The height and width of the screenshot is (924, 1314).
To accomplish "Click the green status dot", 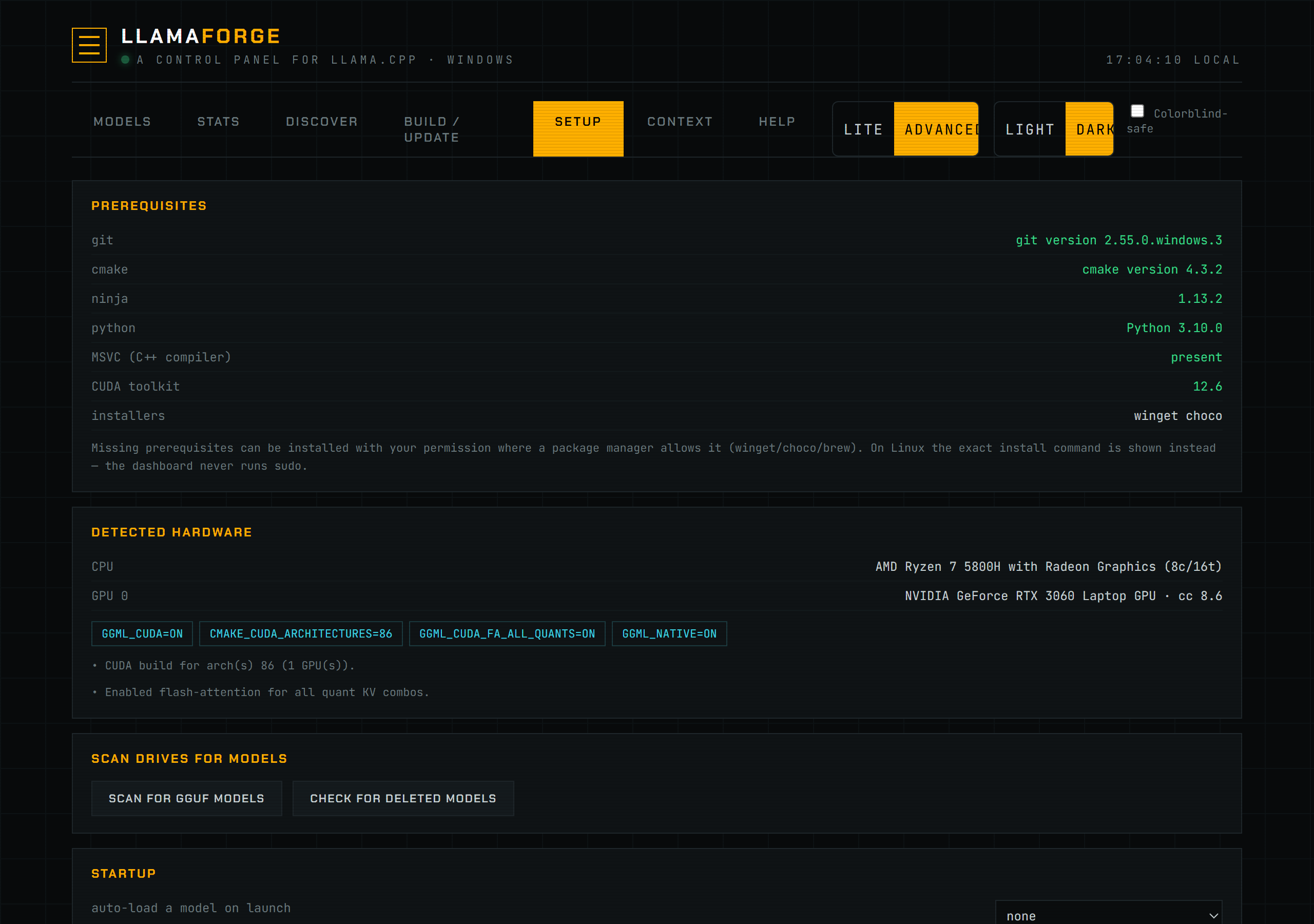I will [x=125, y=60].
